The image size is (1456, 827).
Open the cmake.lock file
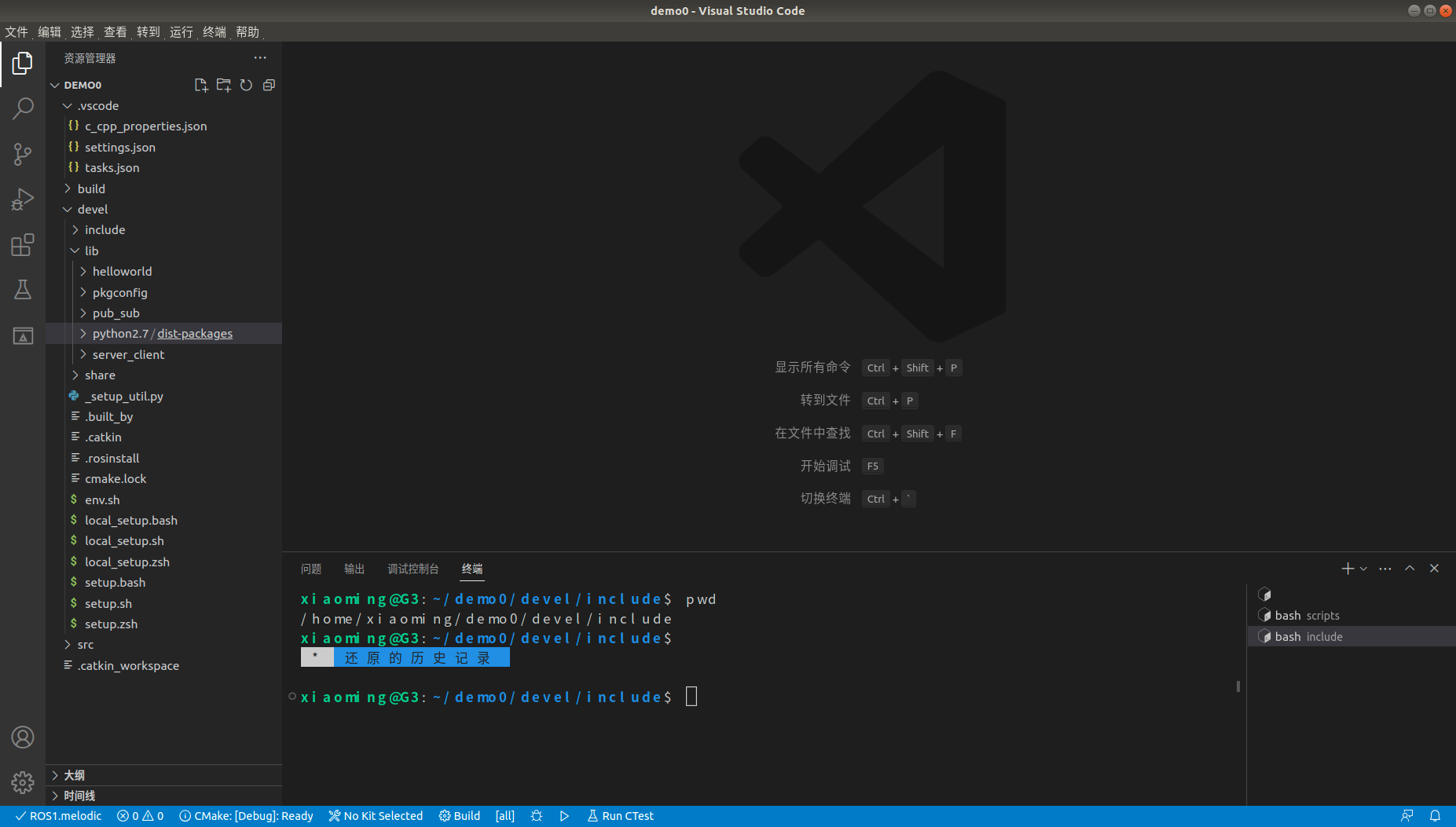point(163,478)
